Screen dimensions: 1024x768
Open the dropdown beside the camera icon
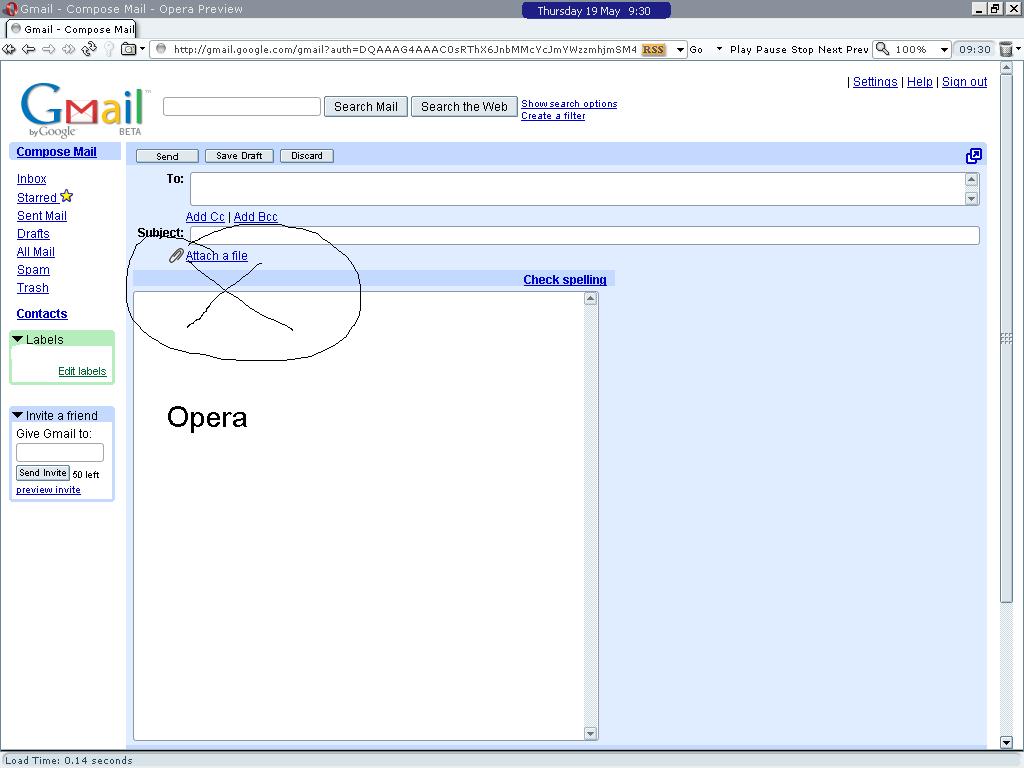pyautogui.click(x=142, y=49)
